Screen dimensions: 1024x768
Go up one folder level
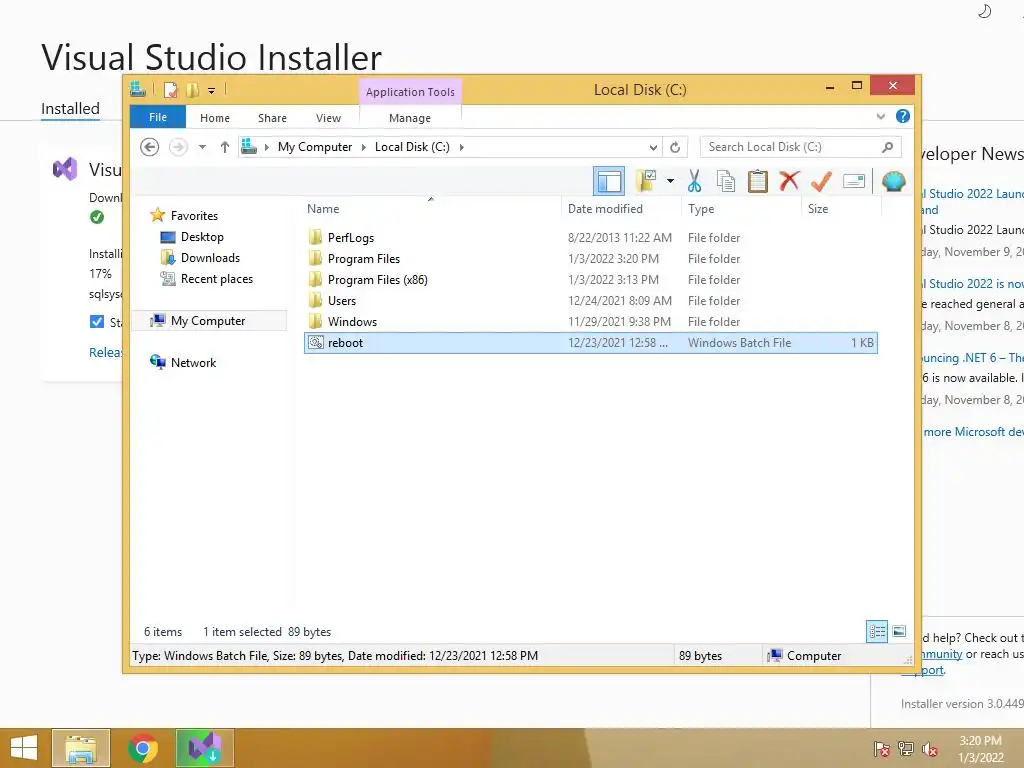(225, 147)
